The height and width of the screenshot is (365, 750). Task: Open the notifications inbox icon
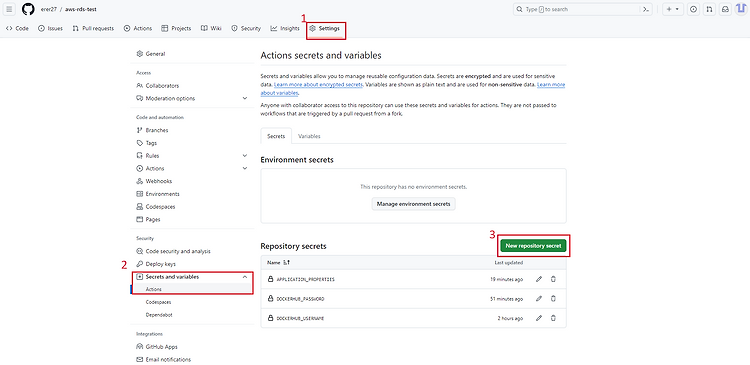tap(726, 9)
